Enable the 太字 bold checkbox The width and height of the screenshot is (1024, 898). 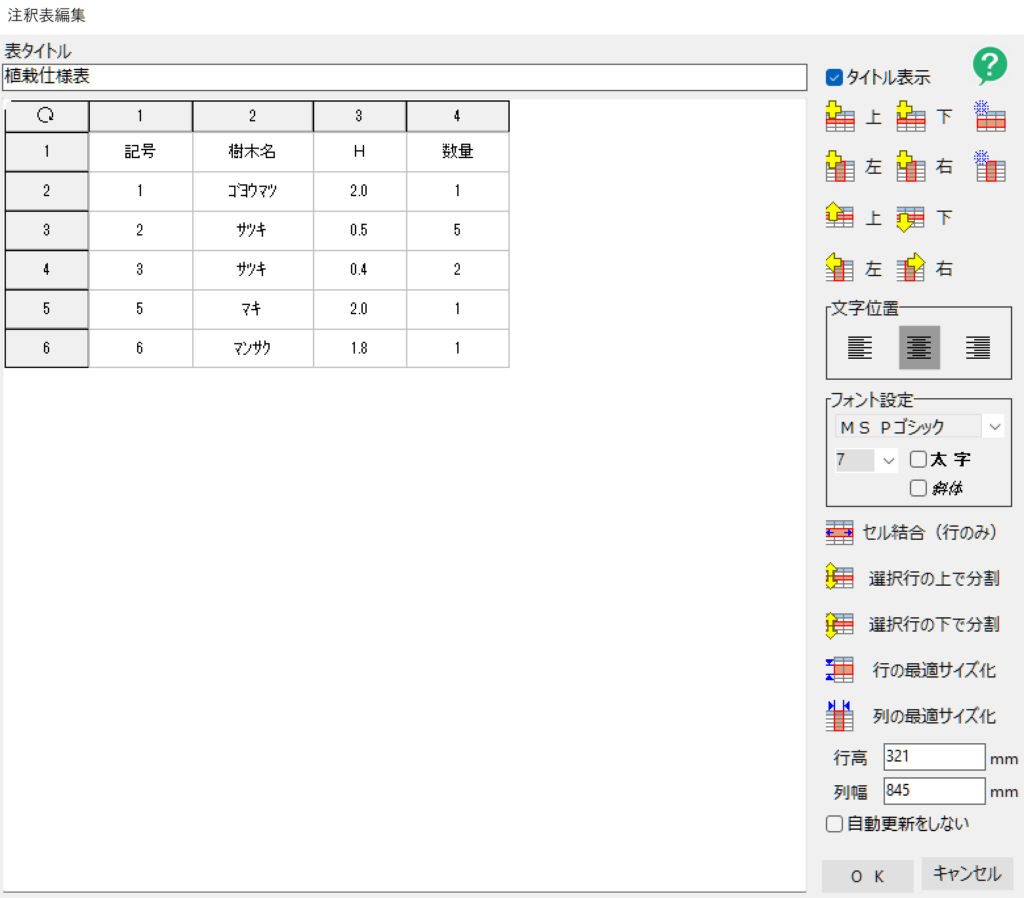pos(918,460)
